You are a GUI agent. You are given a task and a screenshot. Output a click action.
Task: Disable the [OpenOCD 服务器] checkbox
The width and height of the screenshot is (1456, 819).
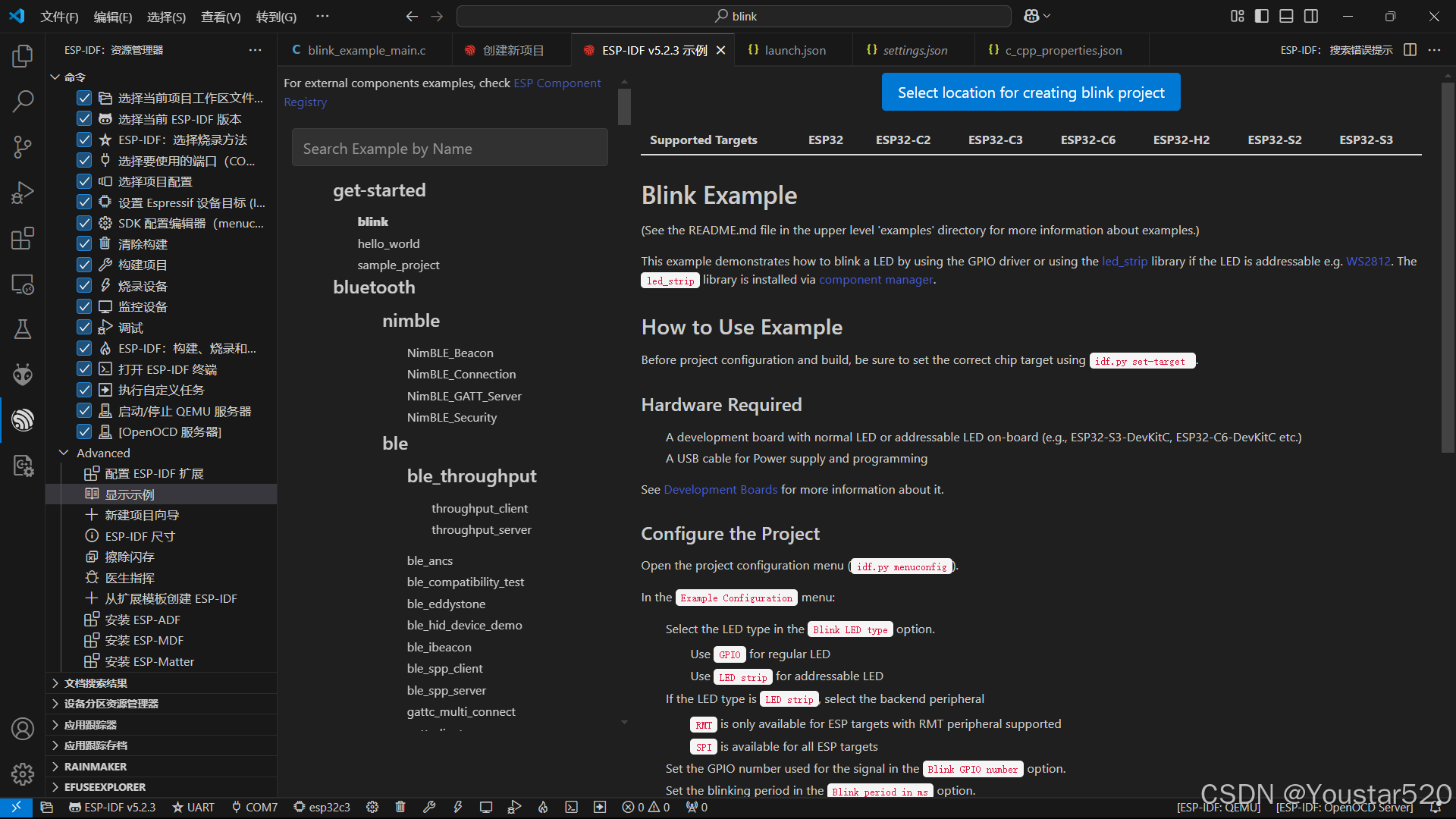point(84,431)
